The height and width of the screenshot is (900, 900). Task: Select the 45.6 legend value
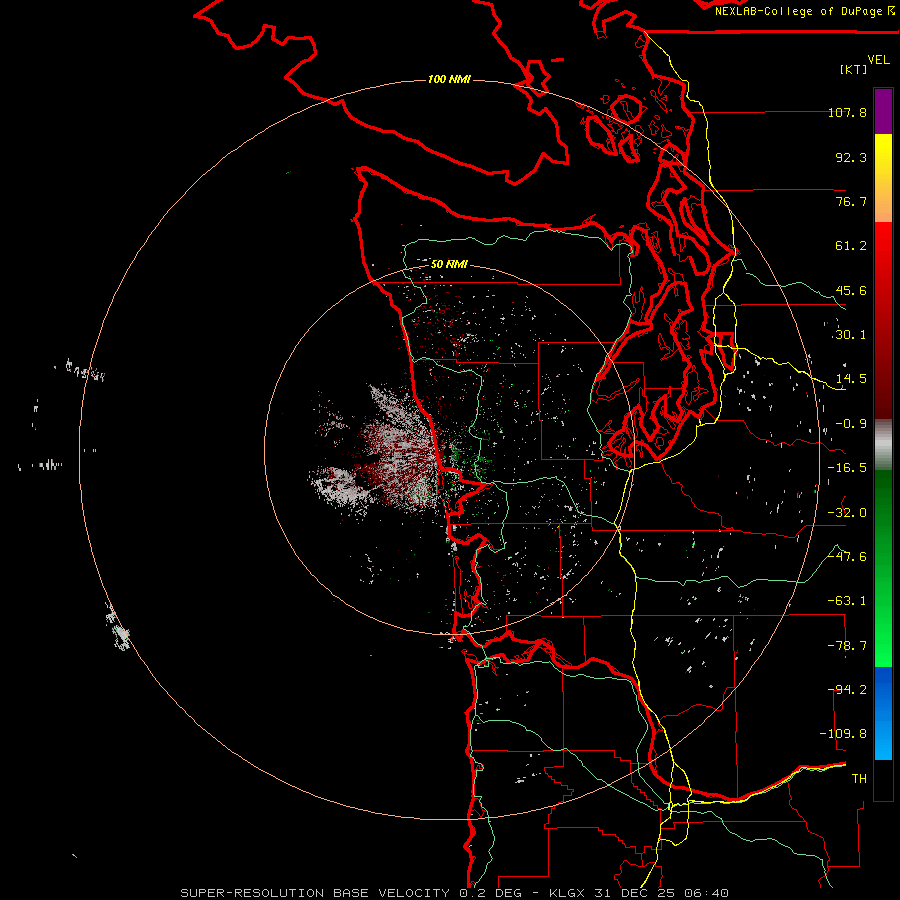click(x=851, y=290)
